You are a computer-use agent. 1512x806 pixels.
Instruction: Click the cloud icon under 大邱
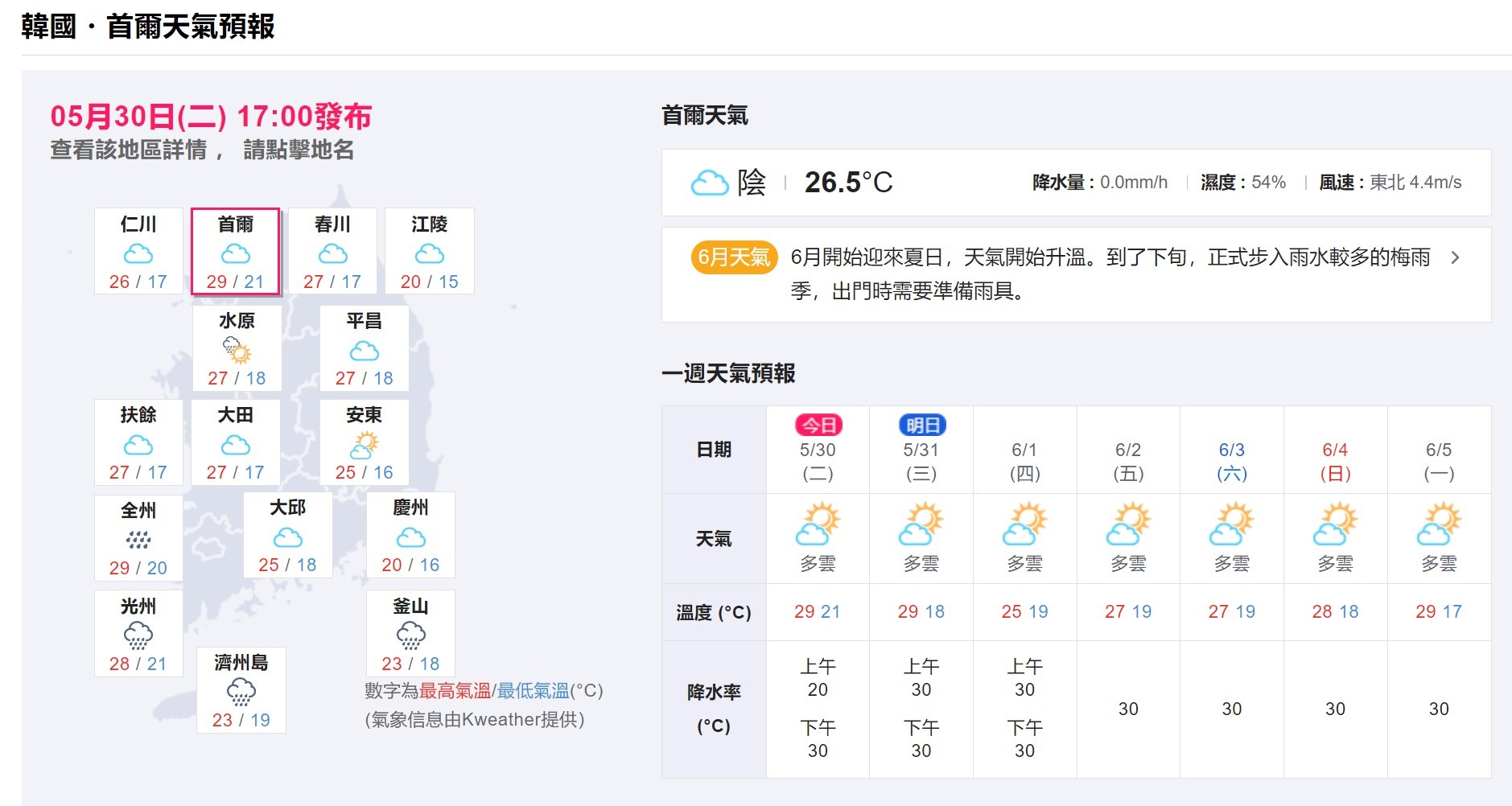point(288,537)
